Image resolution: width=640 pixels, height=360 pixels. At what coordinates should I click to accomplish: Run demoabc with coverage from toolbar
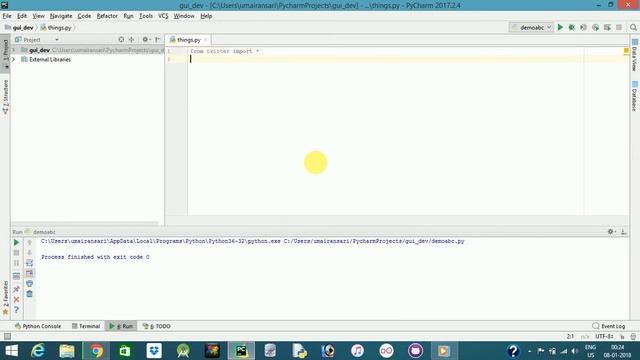click(584, 27)
